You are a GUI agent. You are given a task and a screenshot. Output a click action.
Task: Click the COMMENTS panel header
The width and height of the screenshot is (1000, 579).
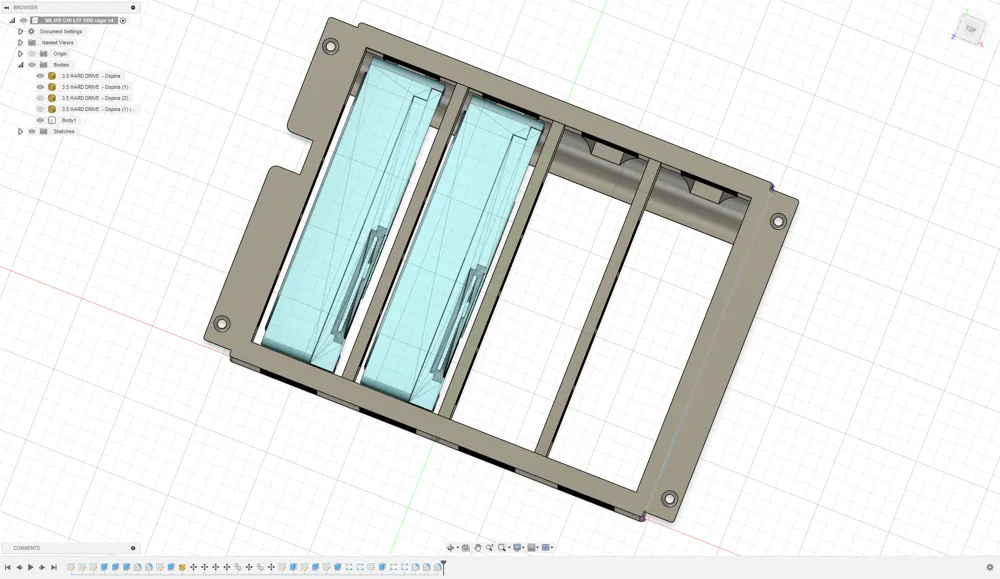[x=70, y=548]
